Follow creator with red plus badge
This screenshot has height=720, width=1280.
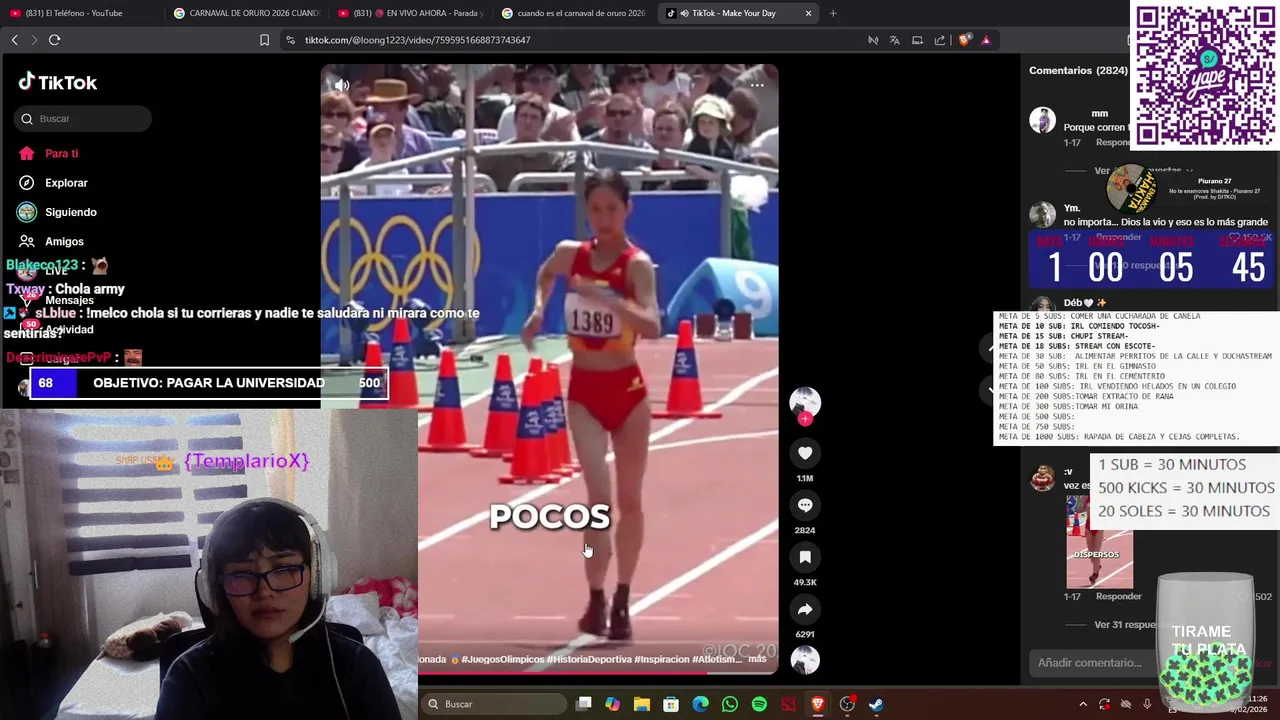tap(805, 419)
